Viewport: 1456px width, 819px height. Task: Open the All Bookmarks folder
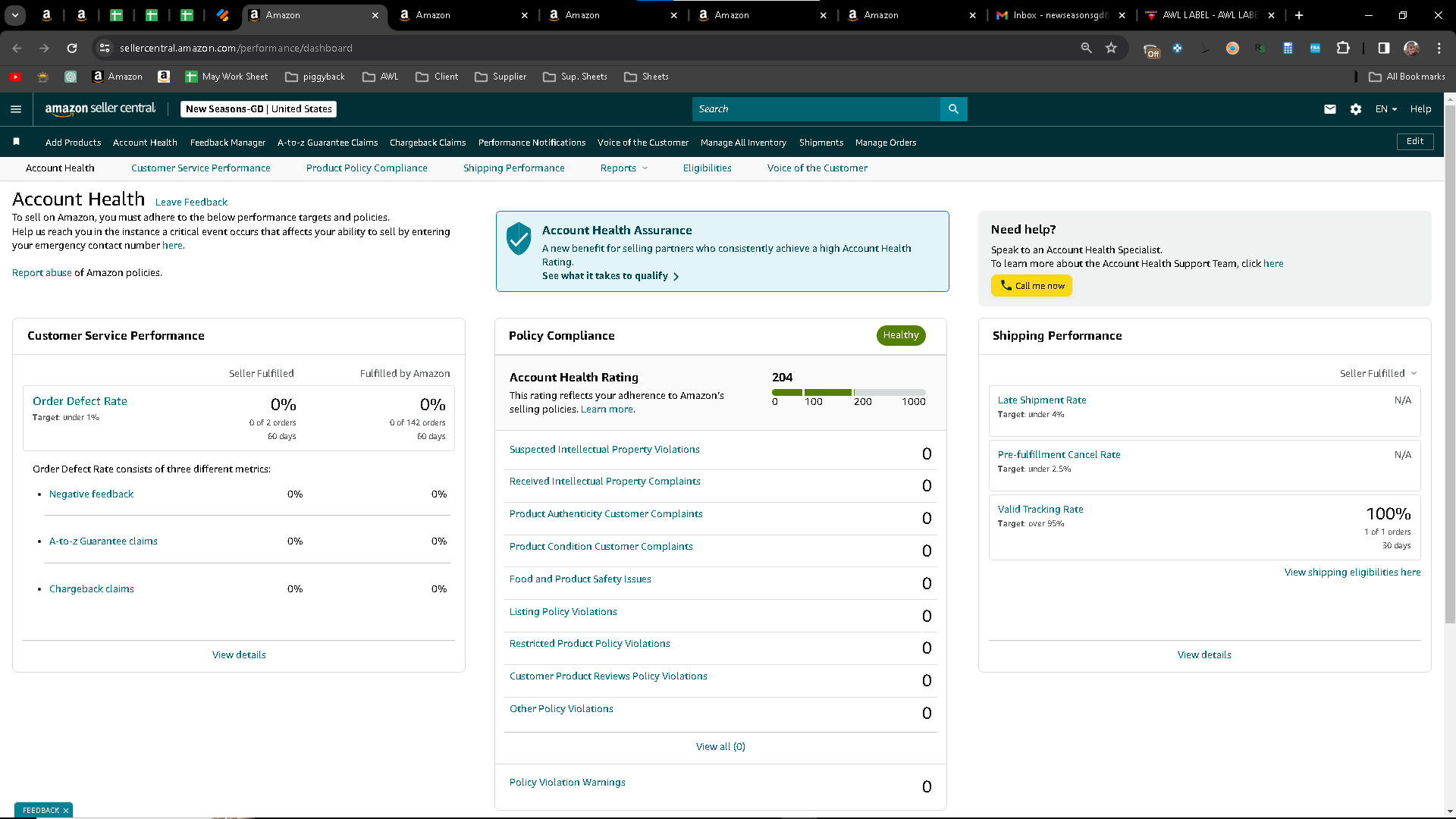(1407, 77)
